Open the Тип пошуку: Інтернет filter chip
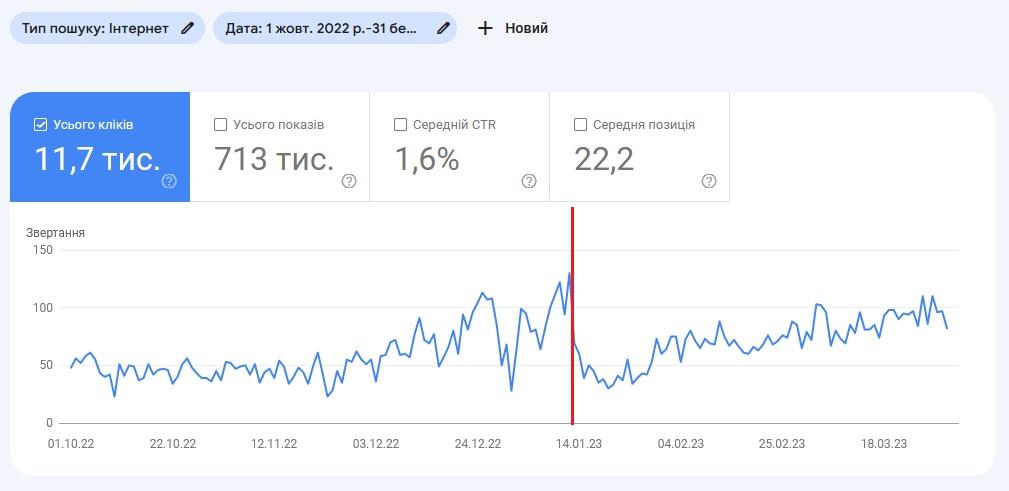The height and width of the screenshot is (491, 1009). coord(107,28)
